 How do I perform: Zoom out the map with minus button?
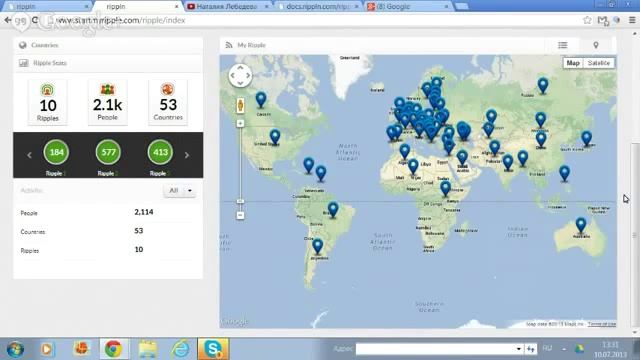[240, 215]
